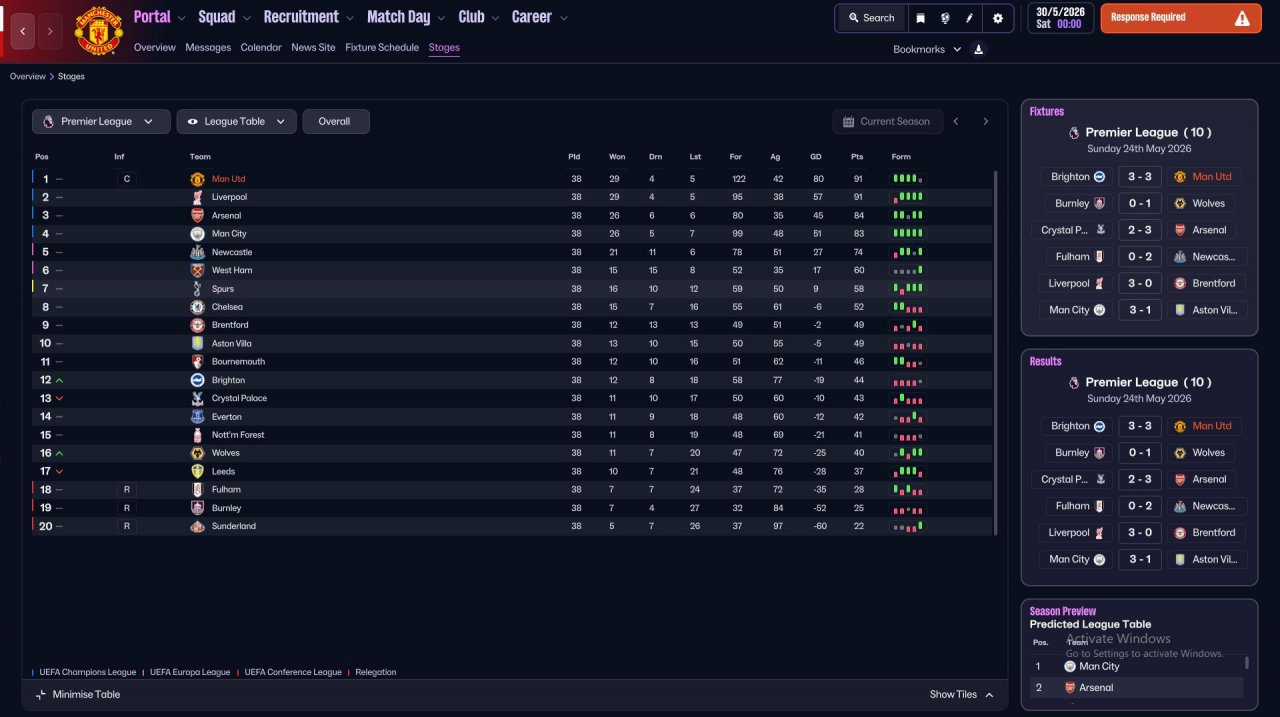1280x717 pixels.
Task: Click the Liverpool badge in league table
Action: [x=197, y=197]
